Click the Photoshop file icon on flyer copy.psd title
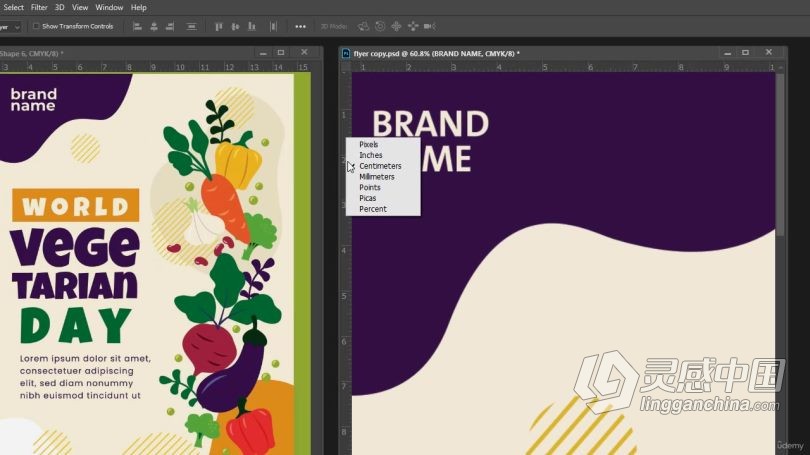The height and width of the screenshot is (455, 810). 346,53
